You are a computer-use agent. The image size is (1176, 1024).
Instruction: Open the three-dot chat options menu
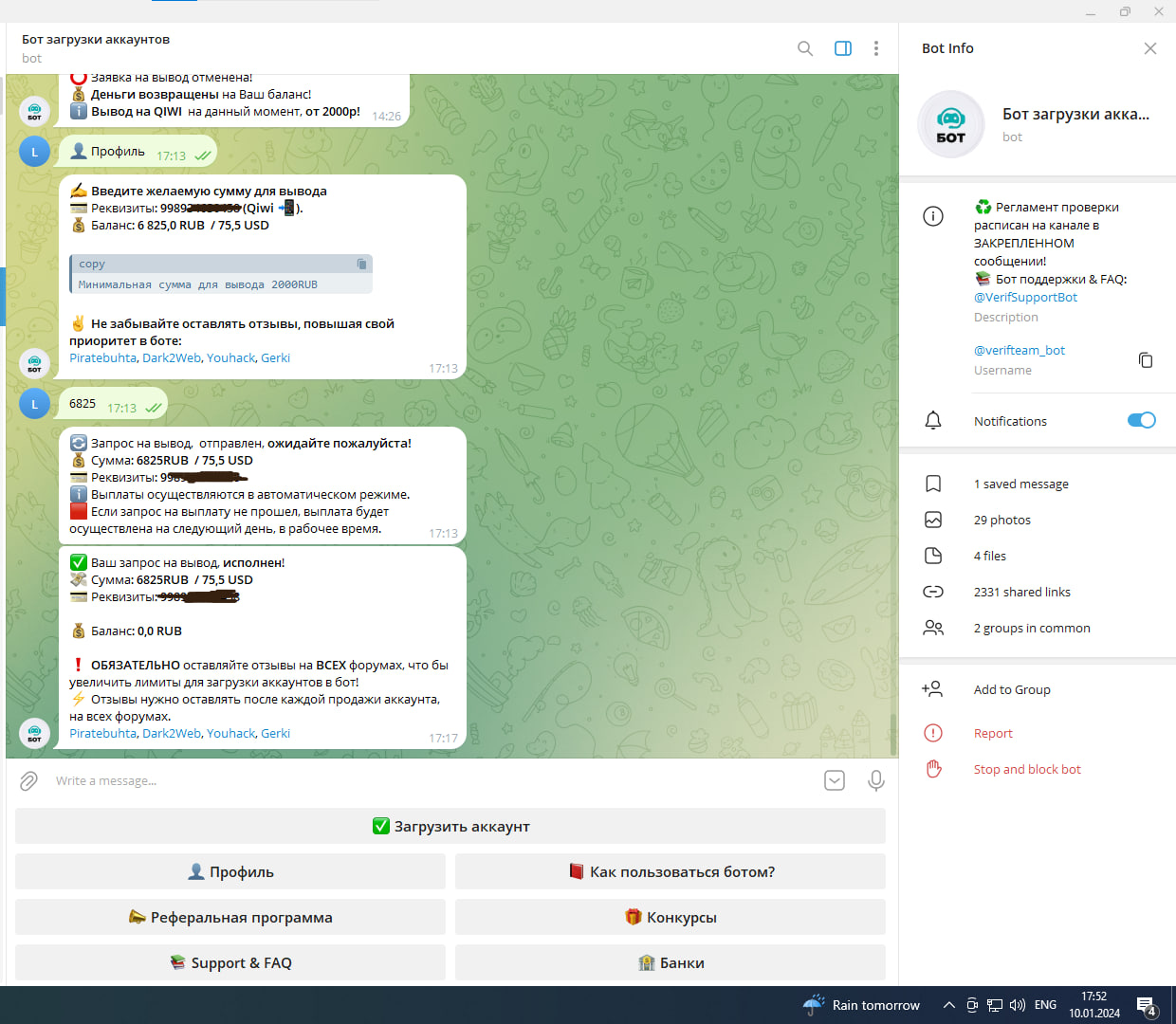(876, 48)
